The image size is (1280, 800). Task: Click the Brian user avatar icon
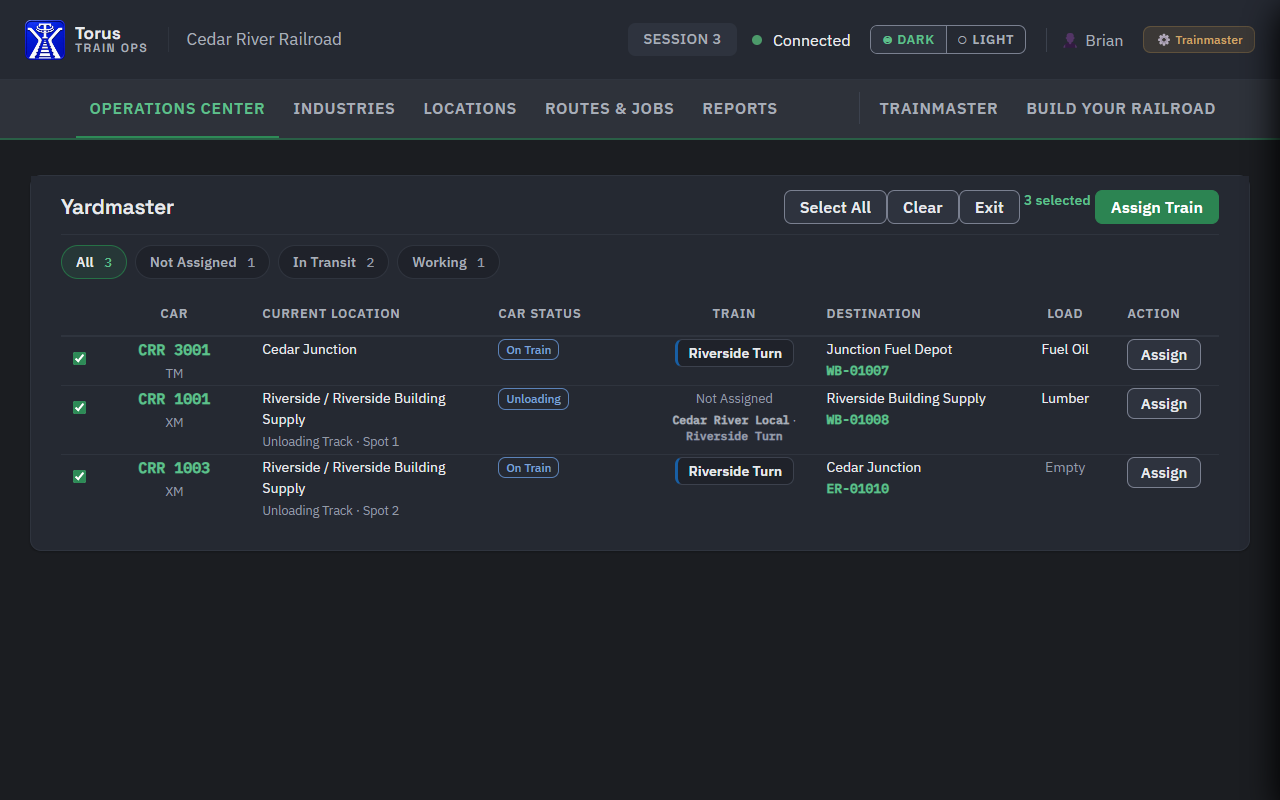point(1070,40)
